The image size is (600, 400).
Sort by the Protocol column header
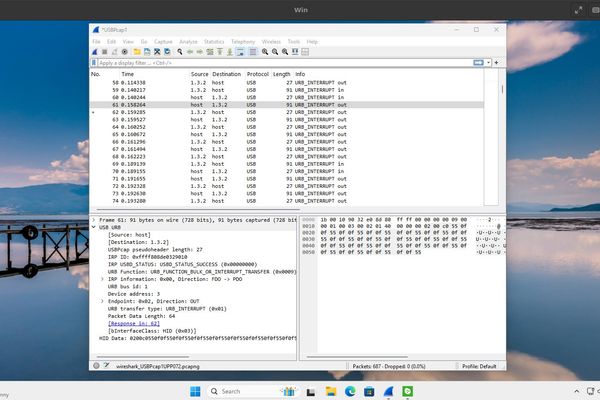tap(258, 74)
